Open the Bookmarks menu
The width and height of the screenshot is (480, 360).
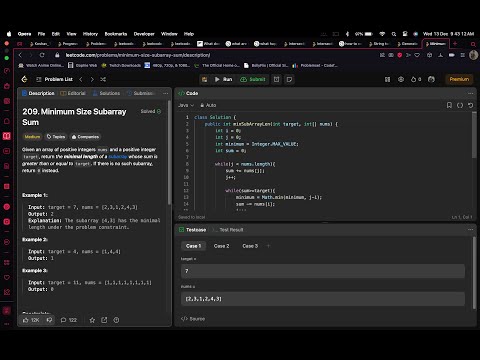point(116,34)
